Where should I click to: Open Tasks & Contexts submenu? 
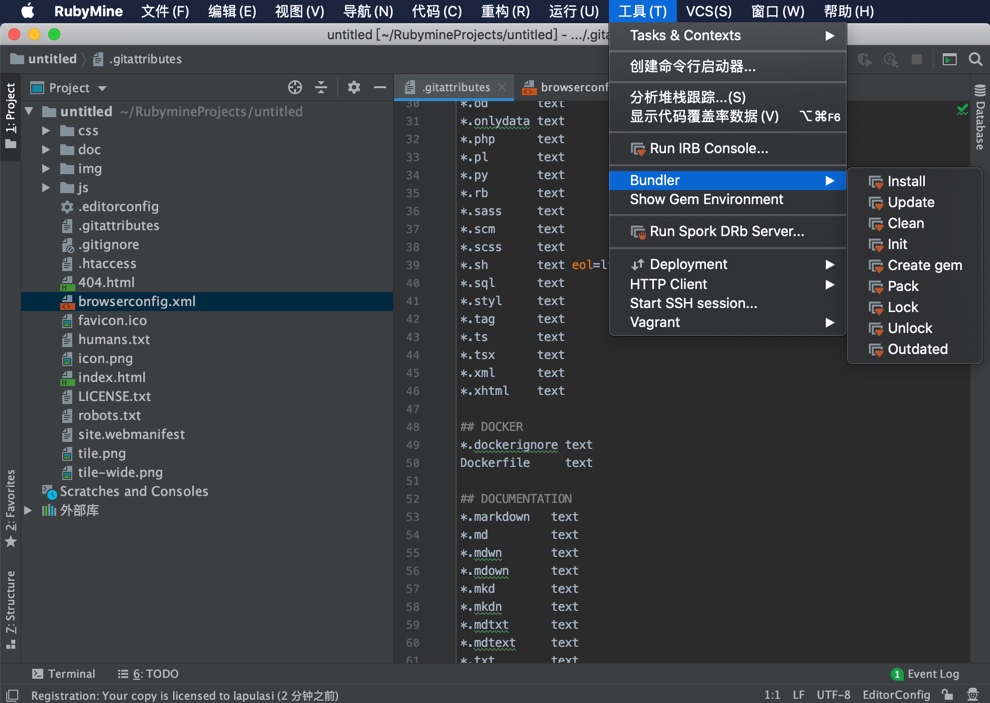pos(727,35)
